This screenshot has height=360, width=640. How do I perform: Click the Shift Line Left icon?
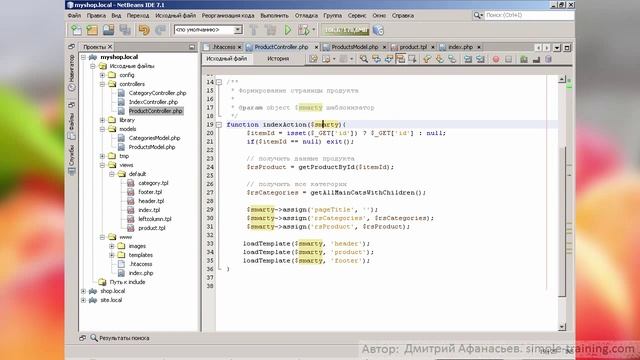point(468,59)
